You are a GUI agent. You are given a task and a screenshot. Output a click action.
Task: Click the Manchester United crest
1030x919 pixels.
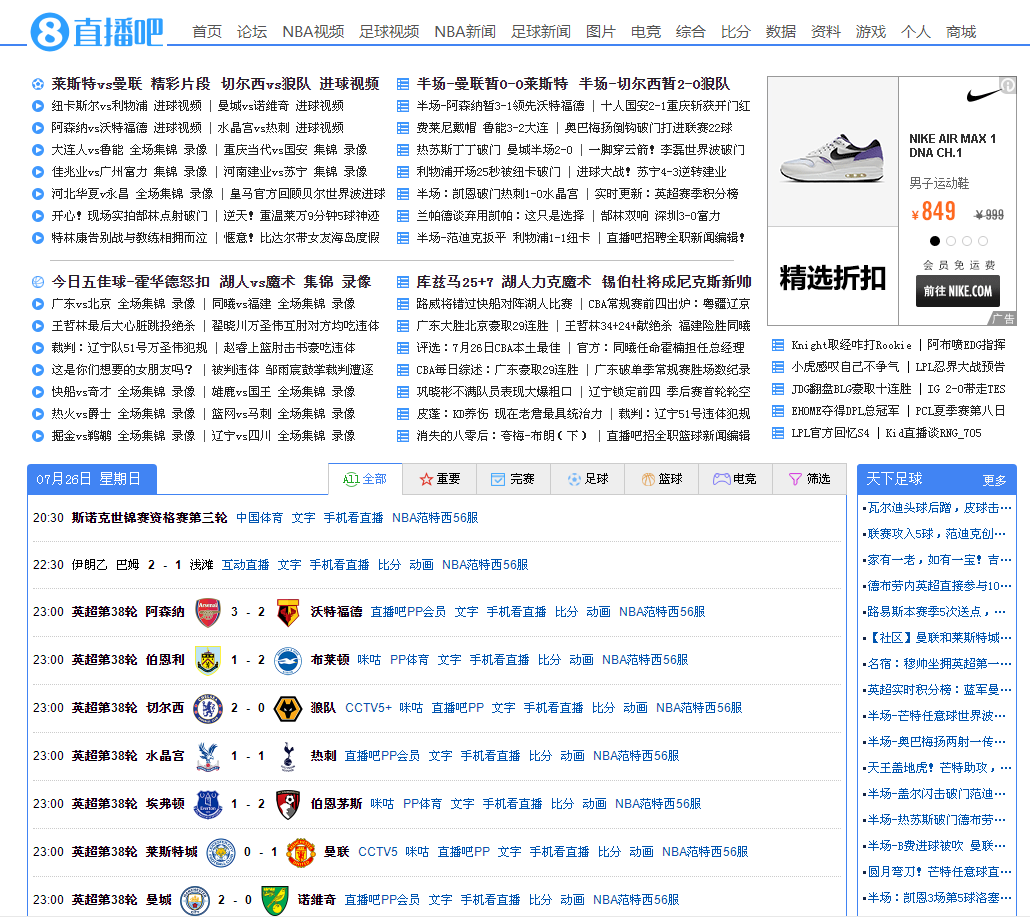click(301, 852)
